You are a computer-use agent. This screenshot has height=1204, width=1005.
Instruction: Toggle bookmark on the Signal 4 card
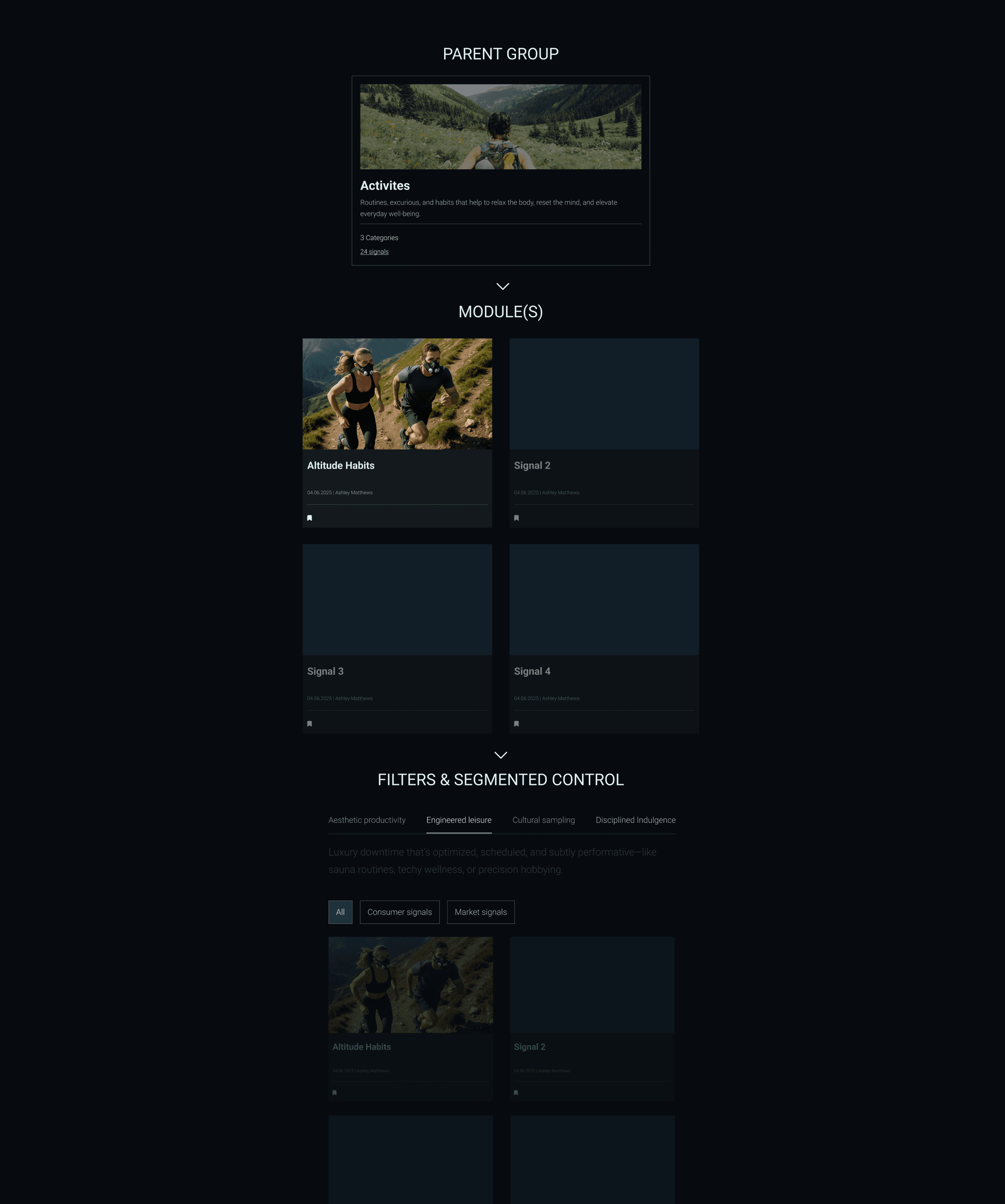click(x=516, y=723)
